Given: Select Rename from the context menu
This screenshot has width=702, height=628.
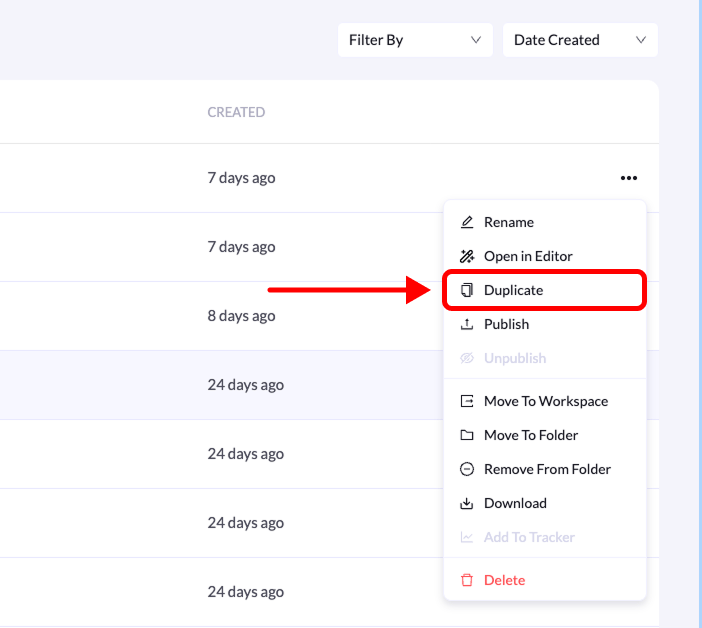Looking at the screenshot, I should point(544,222).
